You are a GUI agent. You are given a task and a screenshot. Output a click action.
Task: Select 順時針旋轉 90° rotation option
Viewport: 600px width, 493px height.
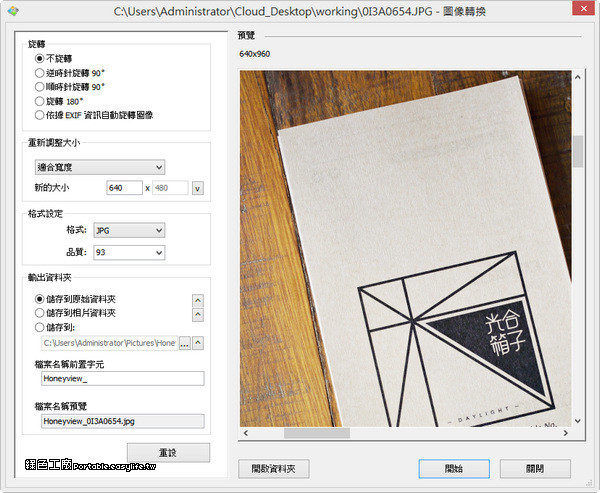coord(69,87)
